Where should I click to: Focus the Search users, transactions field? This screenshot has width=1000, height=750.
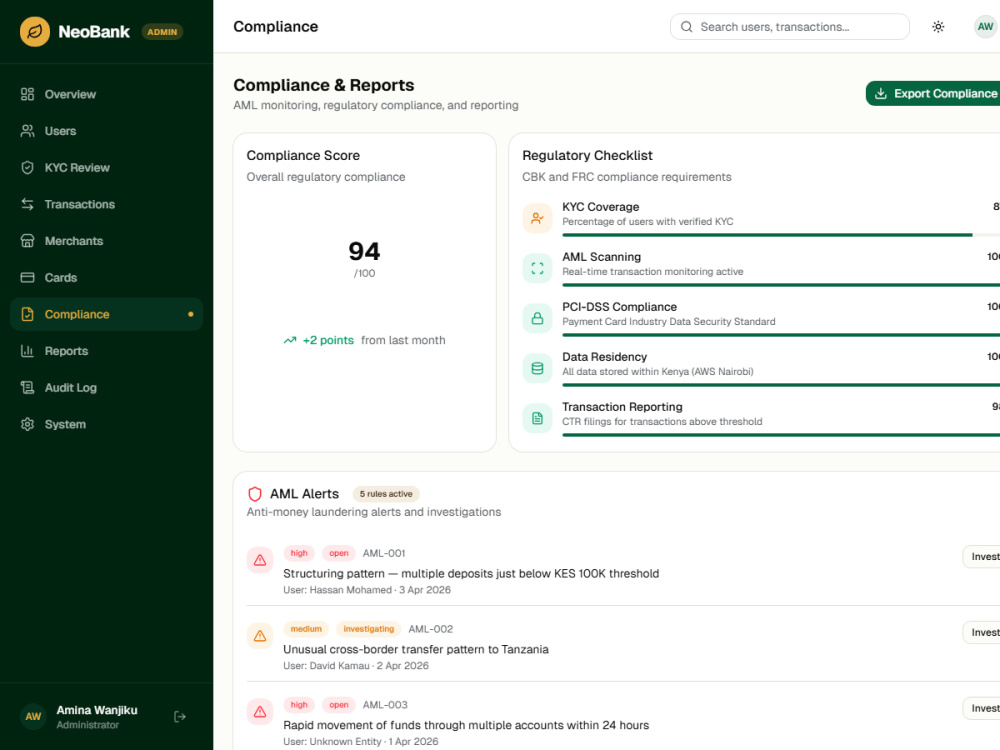[x=790, y=27]
